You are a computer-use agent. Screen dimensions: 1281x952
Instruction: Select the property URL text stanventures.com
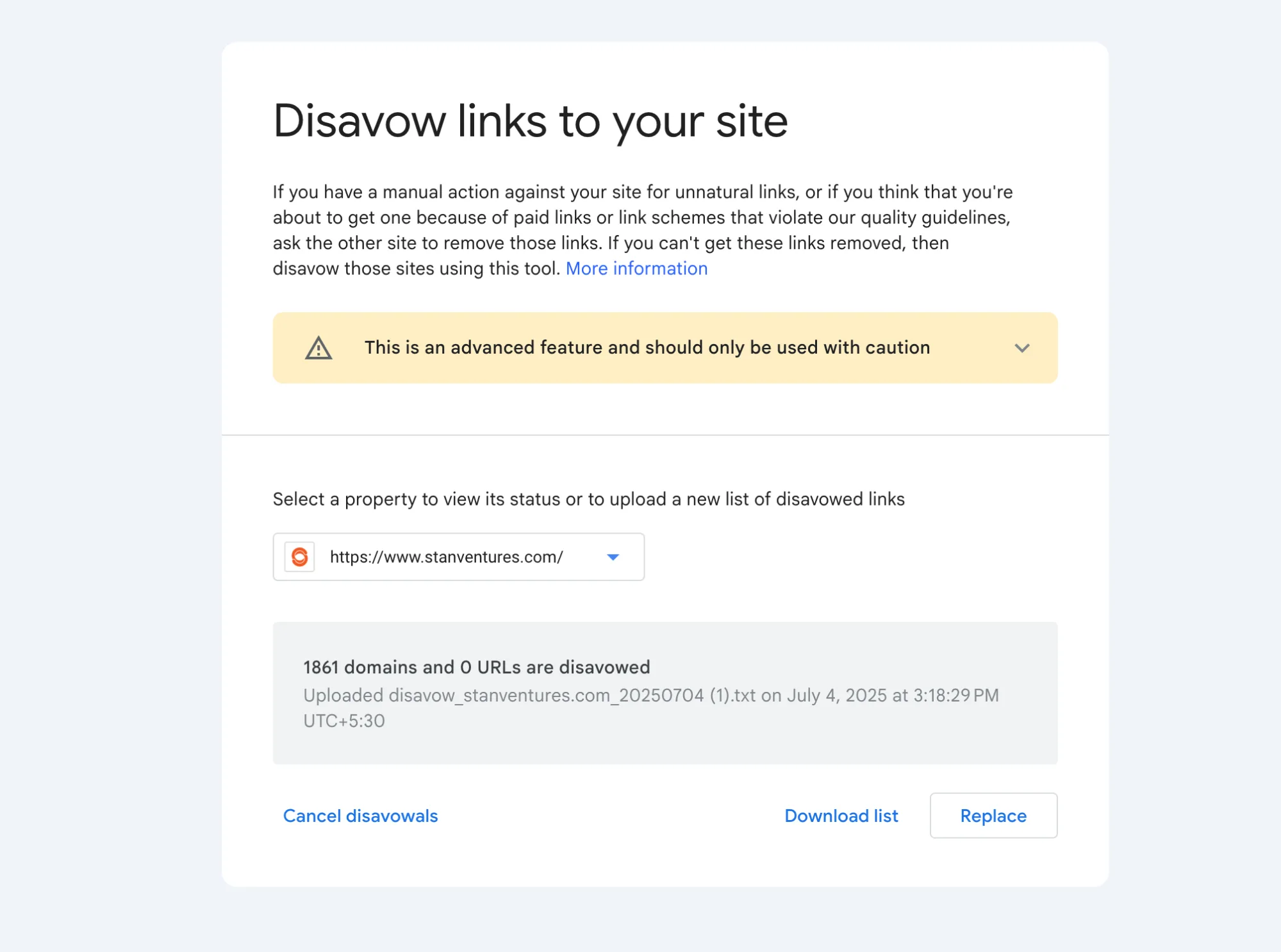tap(446, 557)
